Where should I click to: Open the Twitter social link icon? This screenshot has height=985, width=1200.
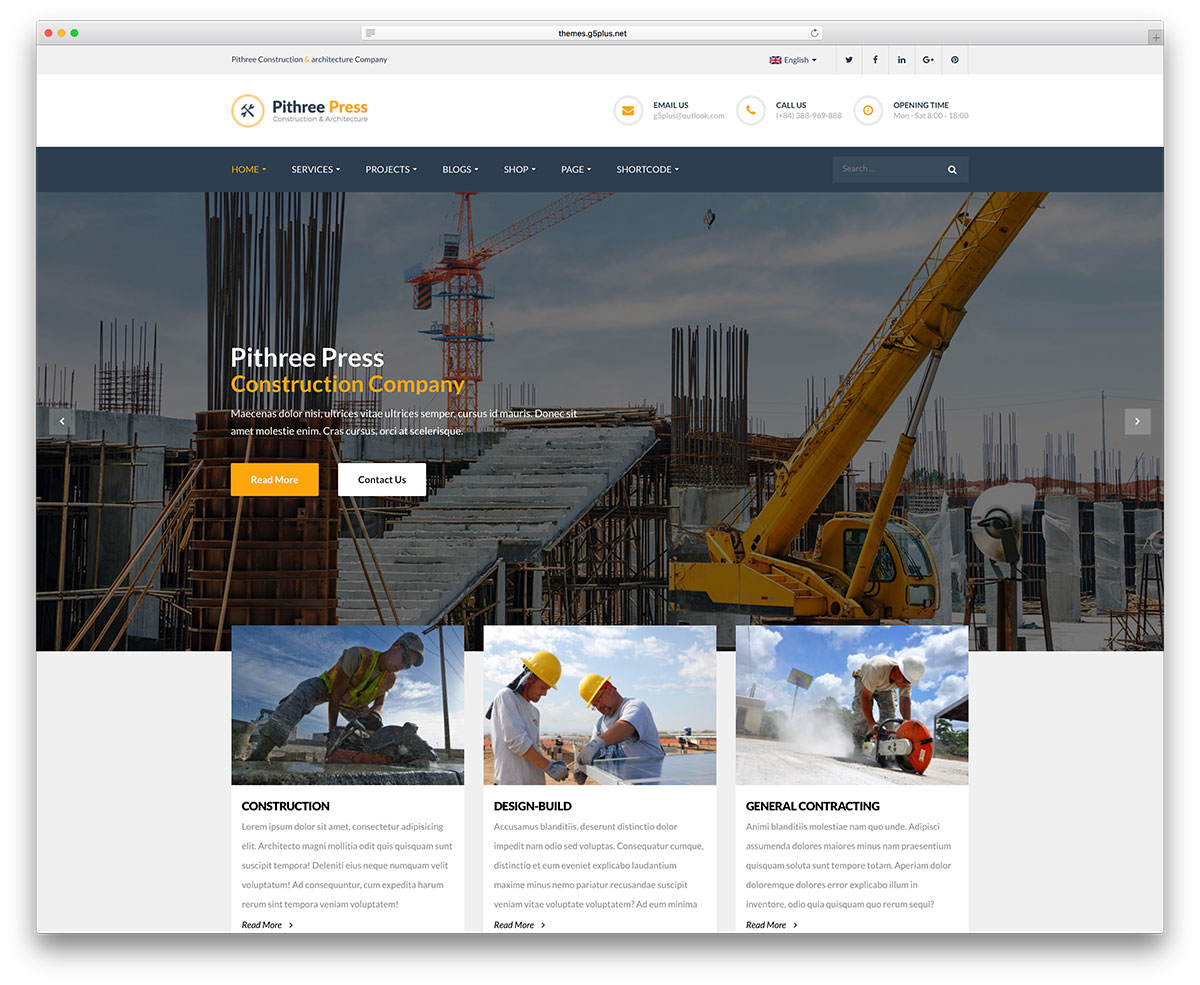pyautogui.click(x=849, y=60)
